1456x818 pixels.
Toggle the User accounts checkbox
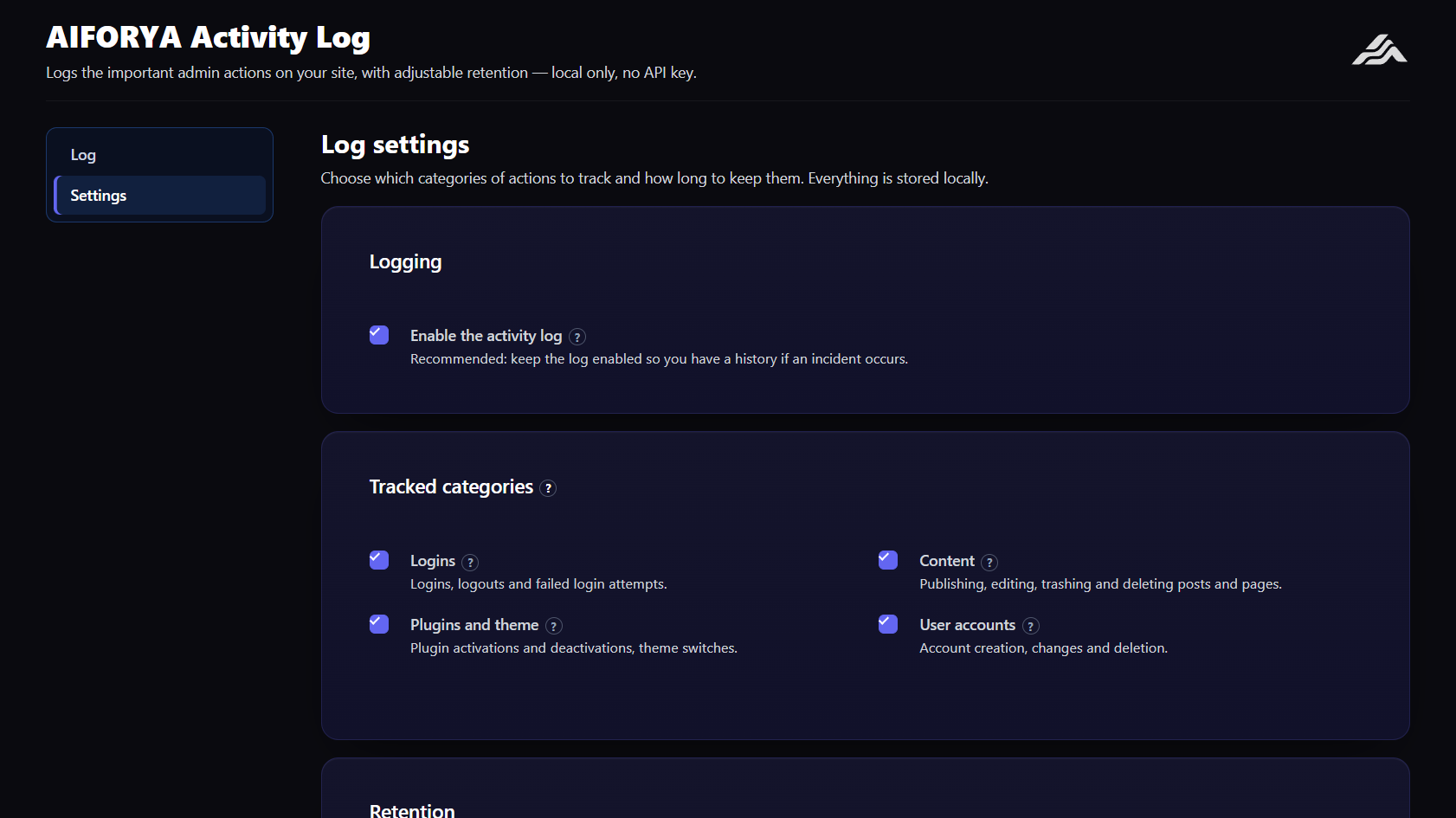pos(888,624)
